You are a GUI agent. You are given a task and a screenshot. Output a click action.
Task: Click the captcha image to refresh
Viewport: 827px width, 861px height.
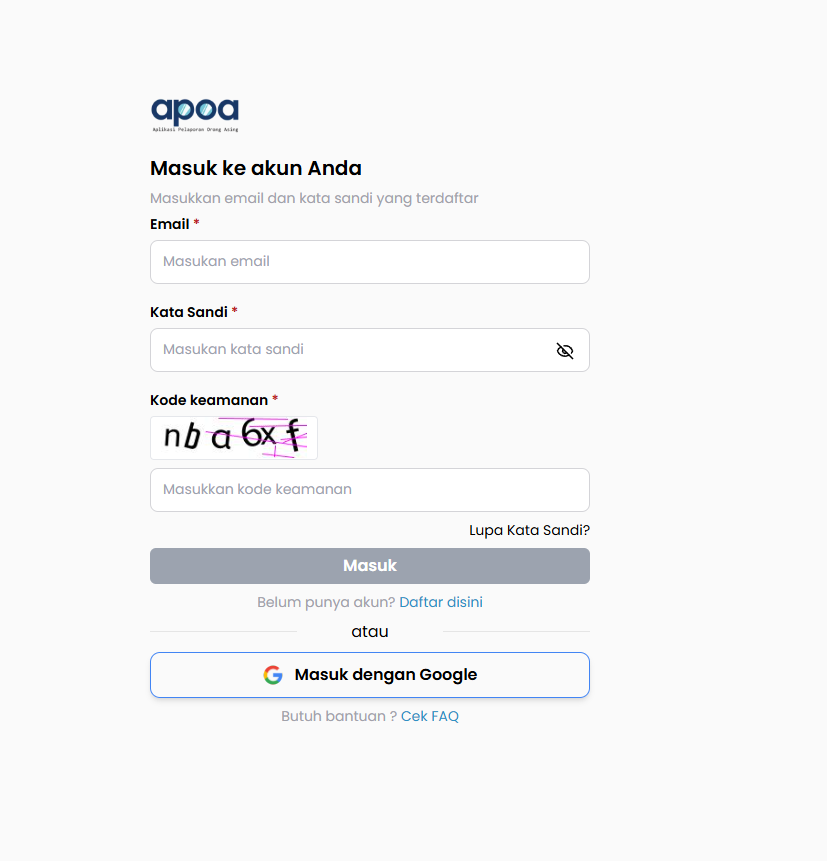coord(234,438)
